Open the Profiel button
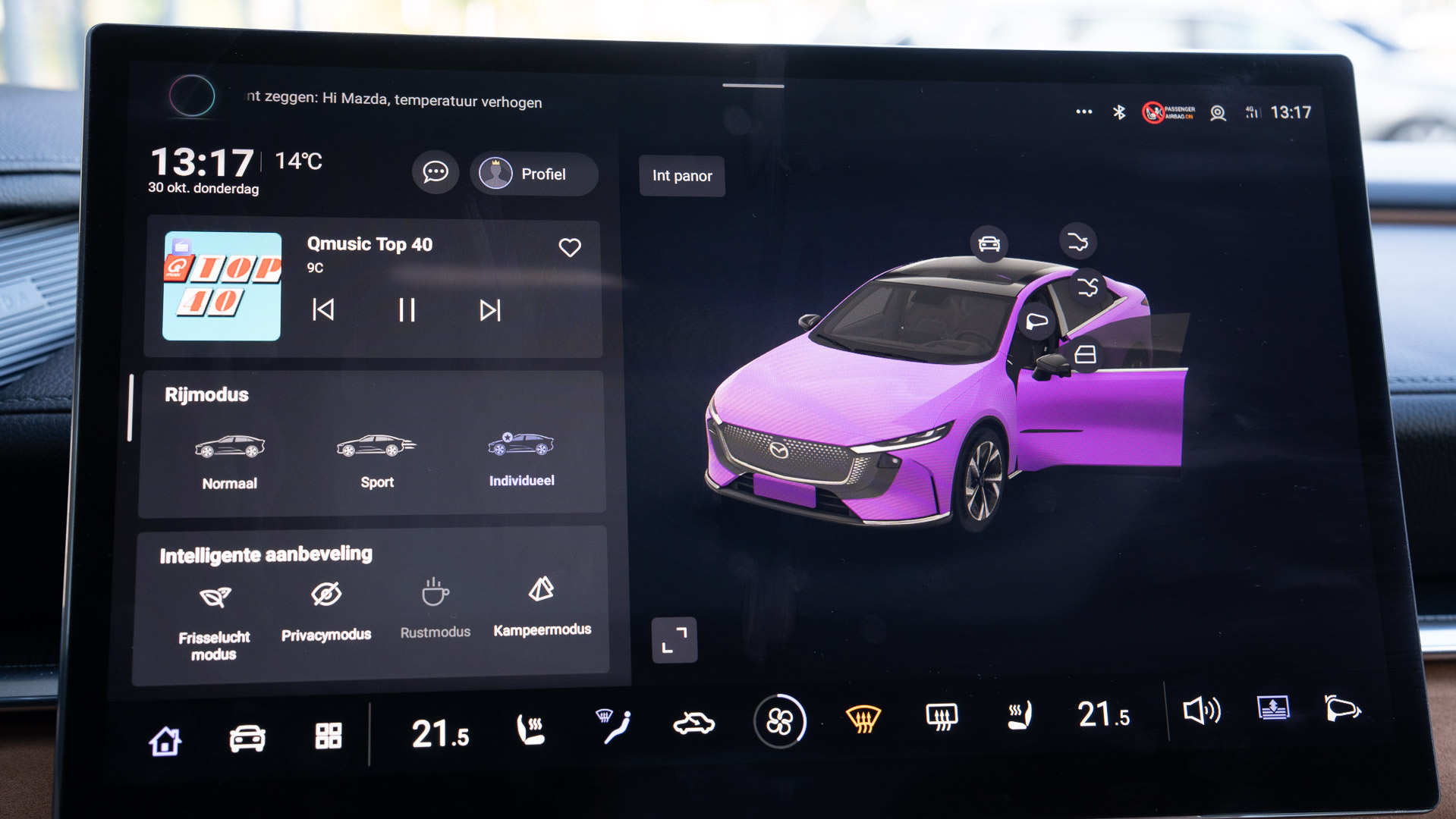This screenshot has height=819, width=1456. [533, 174]
